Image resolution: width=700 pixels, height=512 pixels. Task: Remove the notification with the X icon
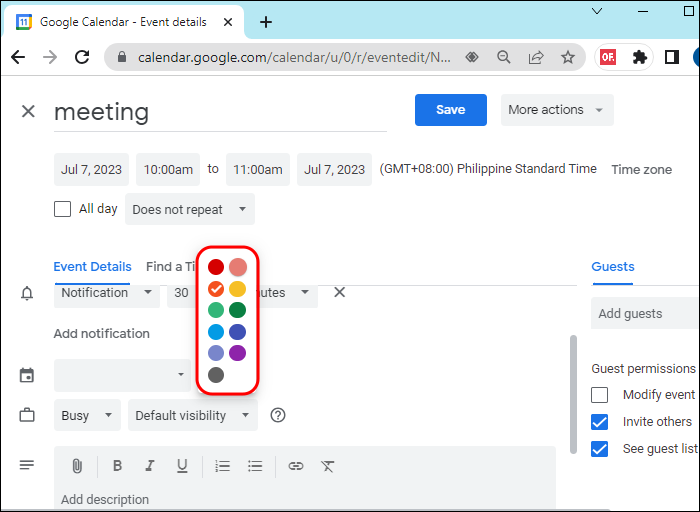pyautogui.click(x=339, y=292)
